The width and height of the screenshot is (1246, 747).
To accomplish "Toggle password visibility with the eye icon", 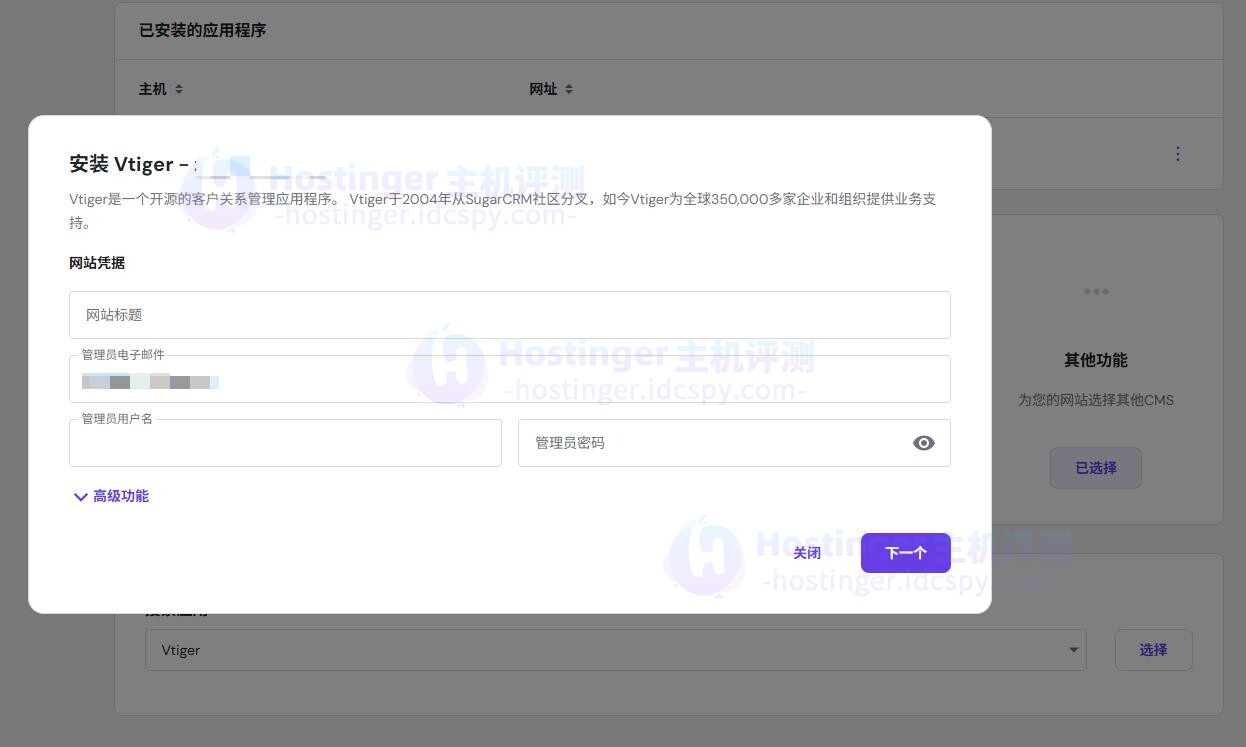I will point(923,442).
